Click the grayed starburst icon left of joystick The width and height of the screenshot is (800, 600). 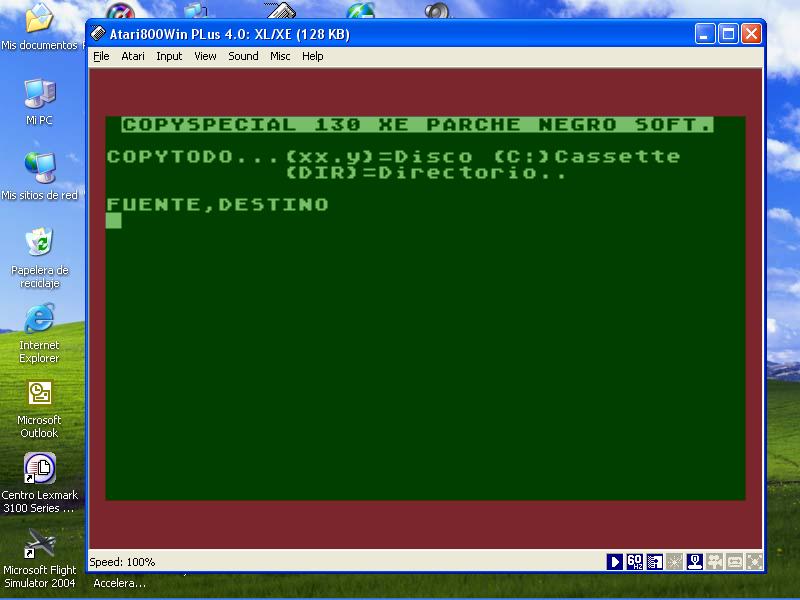(x=674, y=562)
